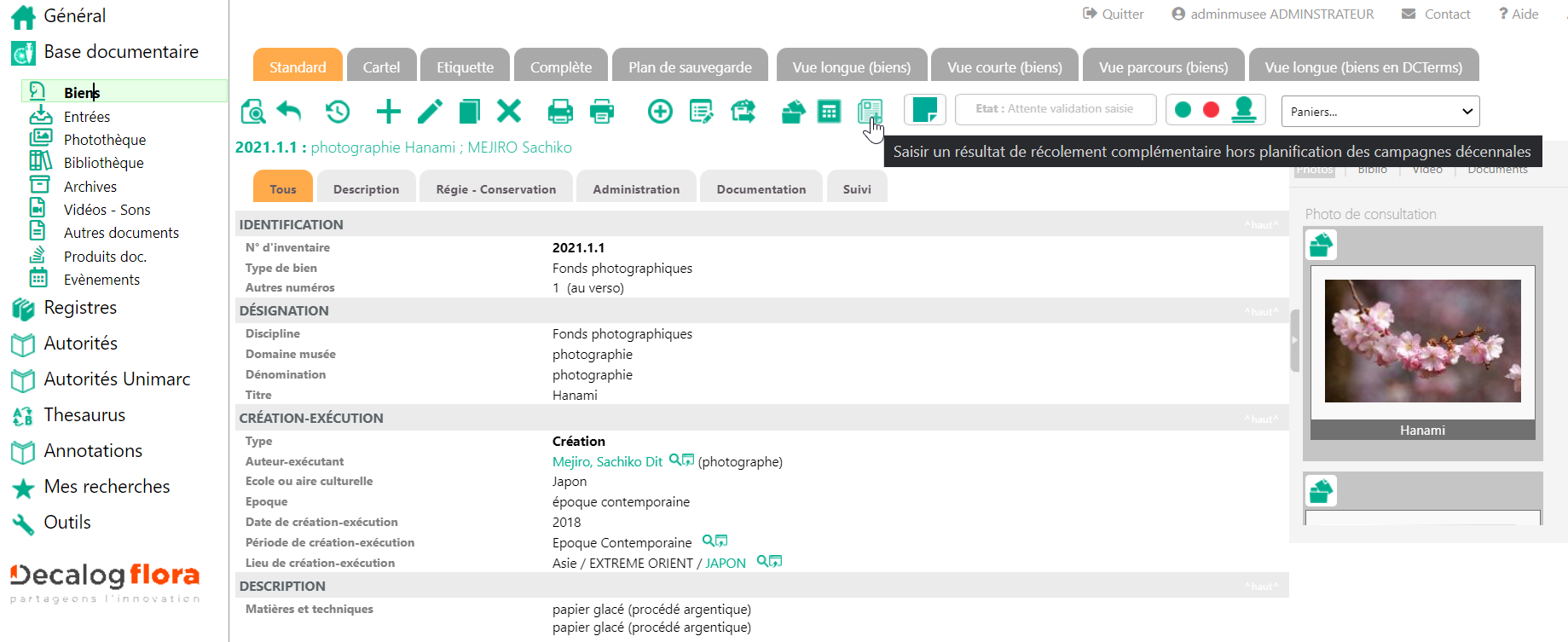Click the duplicate record icon
Screen dimensions: 1568x642
(469, 112)
